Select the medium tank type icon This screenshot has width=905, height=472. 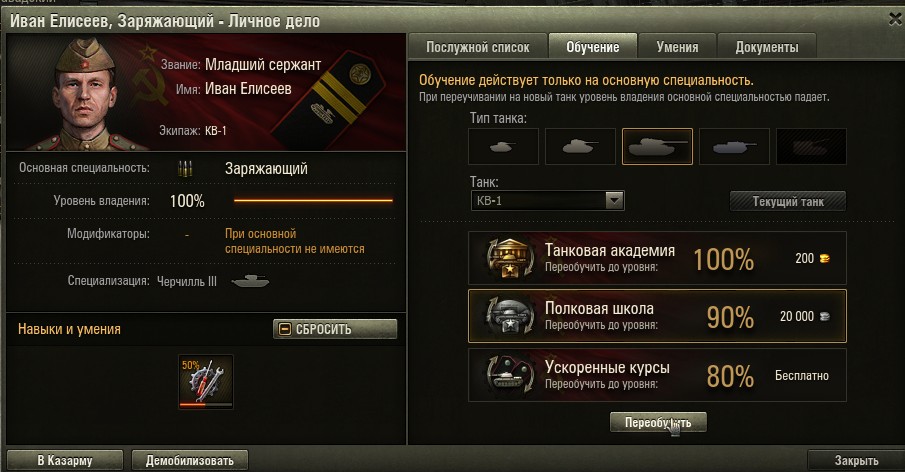coord(580,147)
